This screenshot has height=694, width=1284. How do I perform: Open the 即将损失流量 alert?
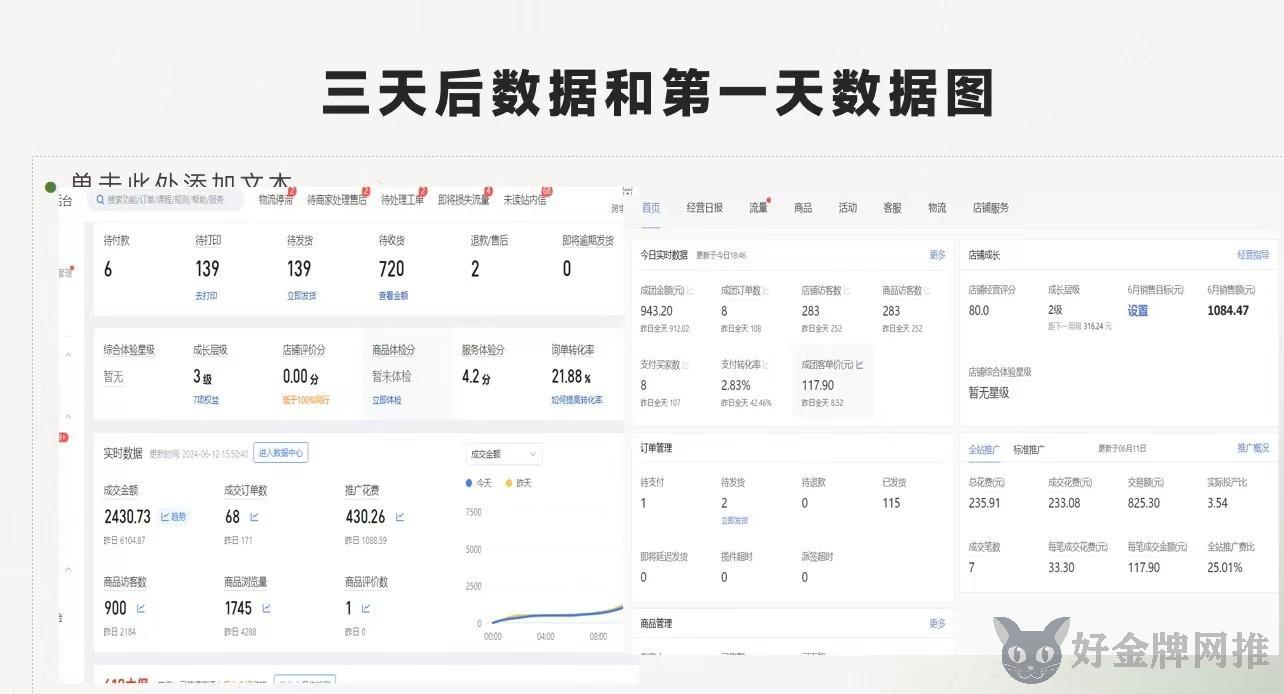coord(464,200)
